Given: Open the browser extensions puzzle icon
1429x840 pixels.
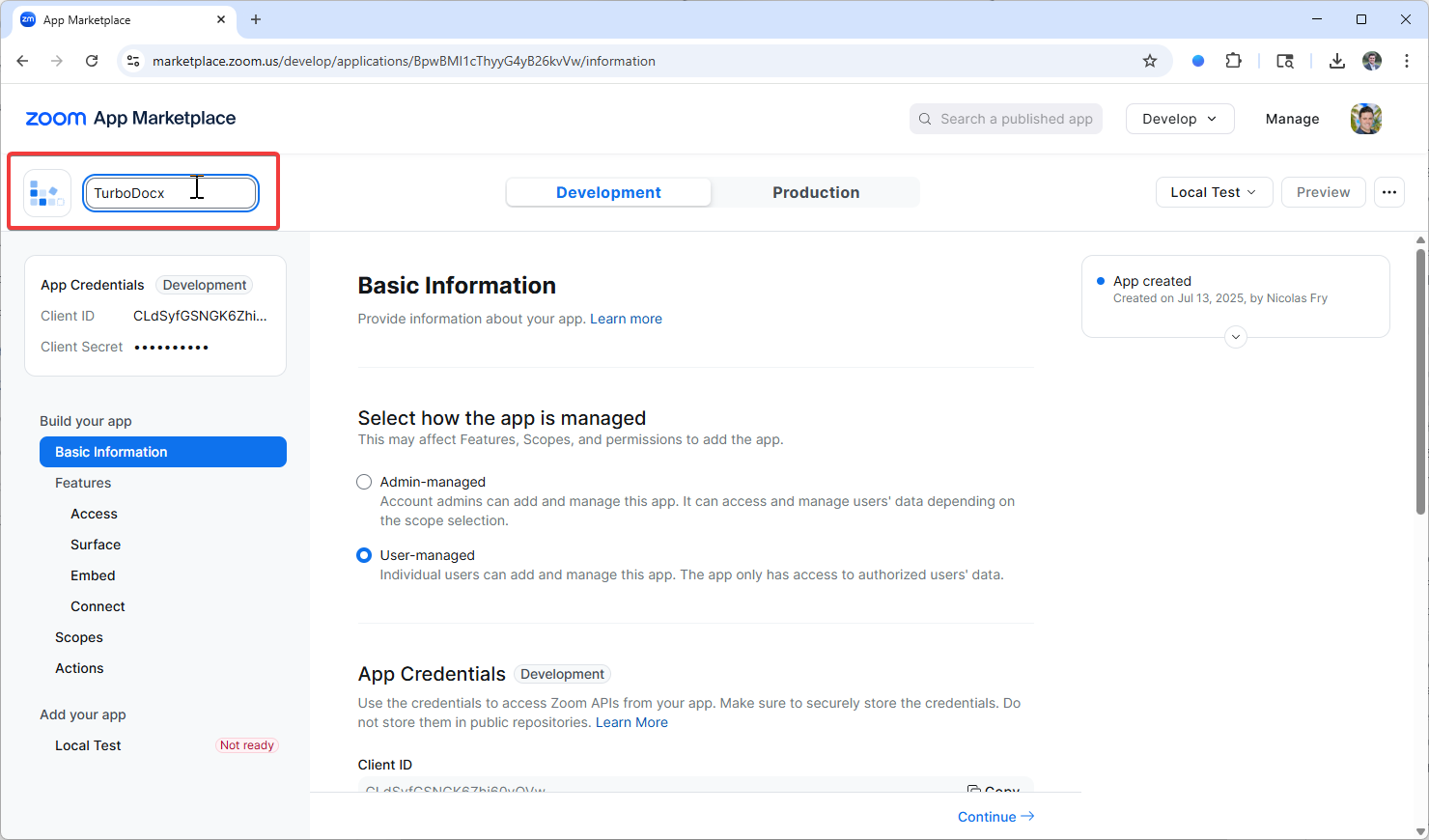Looking at the screenshot, I should point(1233,61).
